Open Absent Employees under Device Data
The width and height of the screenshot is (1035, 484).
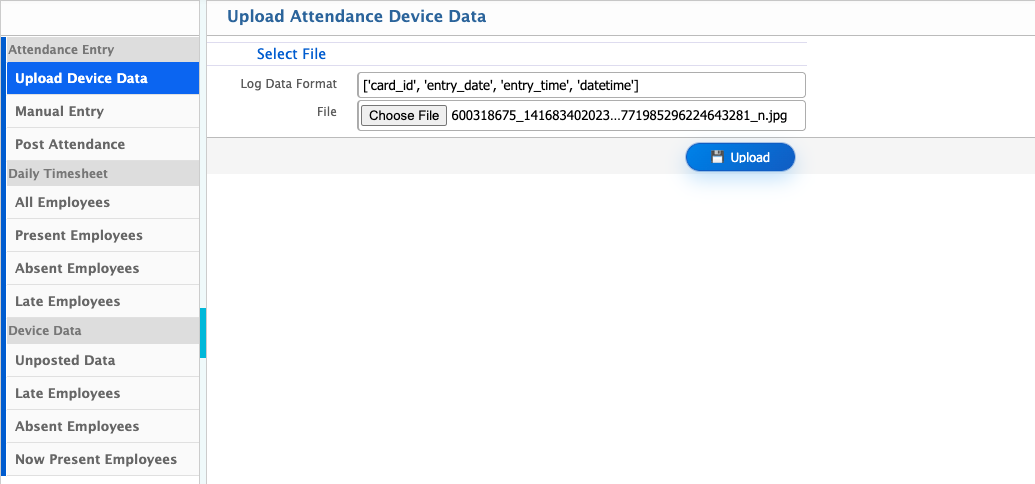click(77, 426)
